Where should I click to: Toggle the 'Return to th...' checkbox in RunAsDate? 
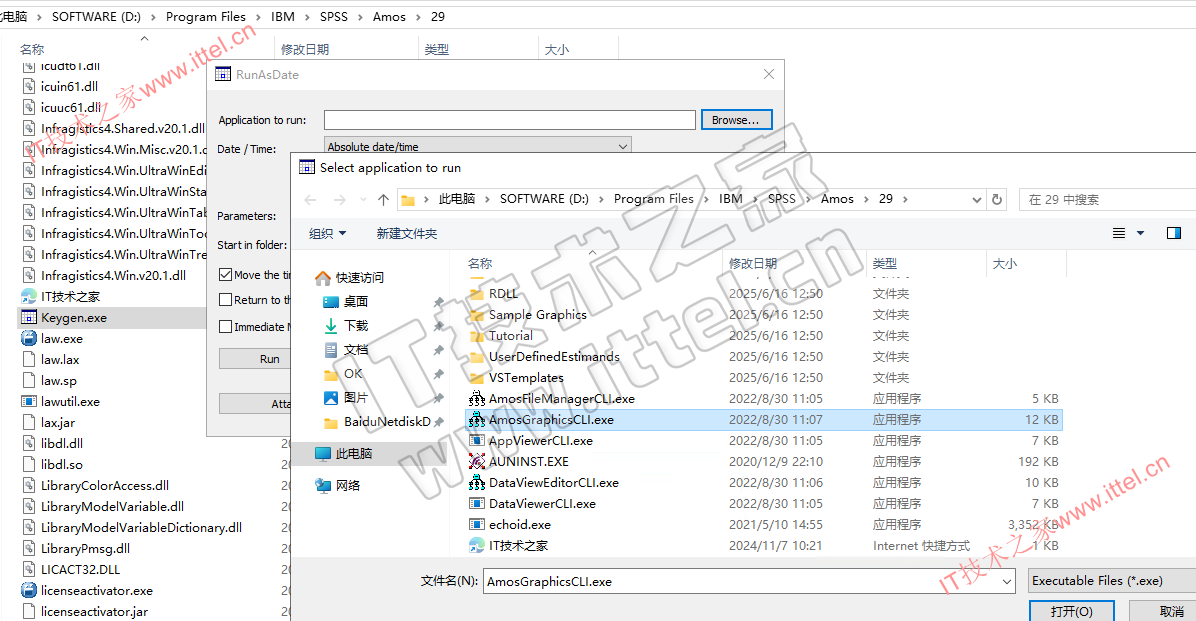[226, 300]
